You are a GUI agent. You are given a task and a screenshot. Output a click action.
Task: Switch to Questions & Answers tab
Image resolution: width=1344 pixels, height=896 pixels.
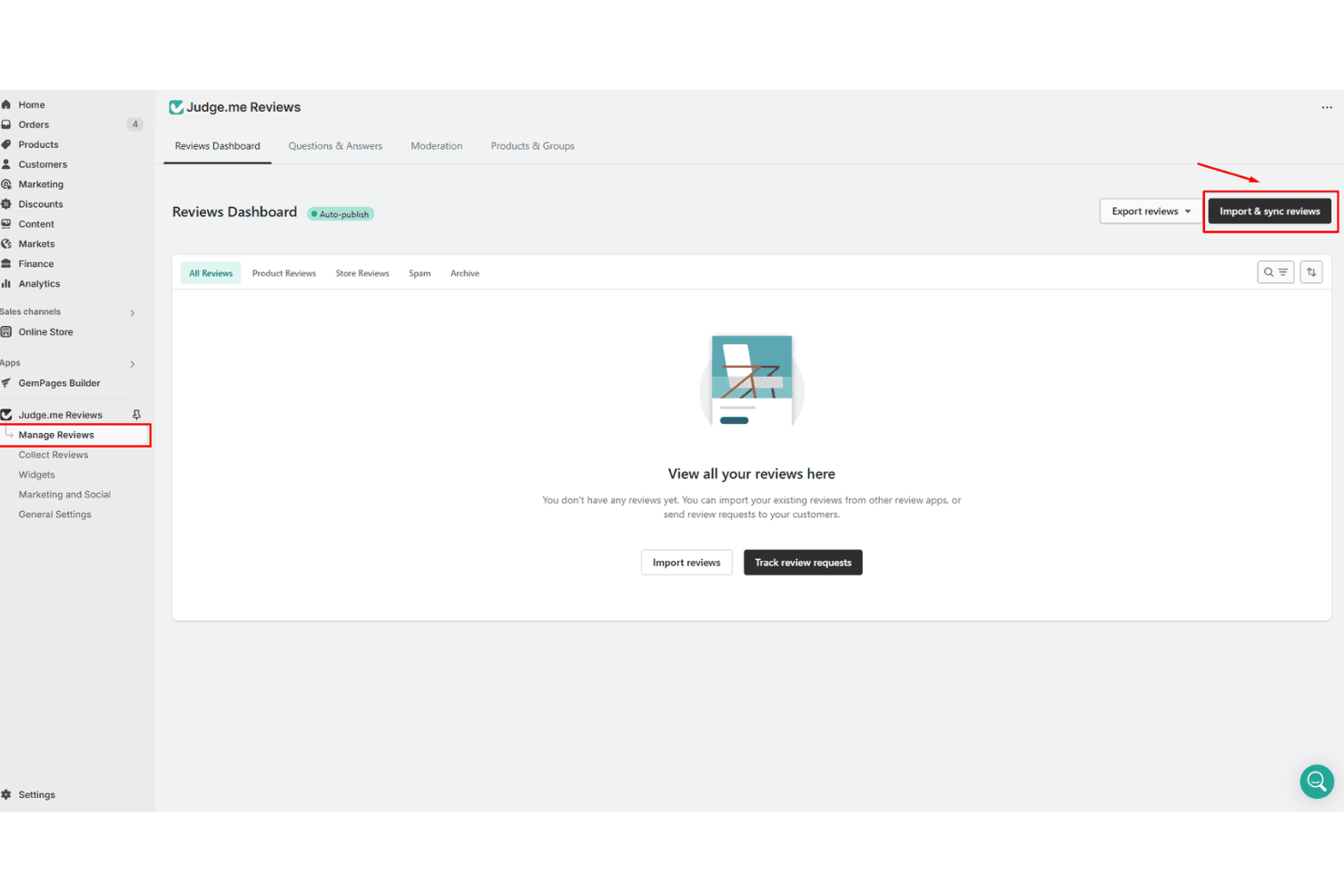click(x=335, y=146)
